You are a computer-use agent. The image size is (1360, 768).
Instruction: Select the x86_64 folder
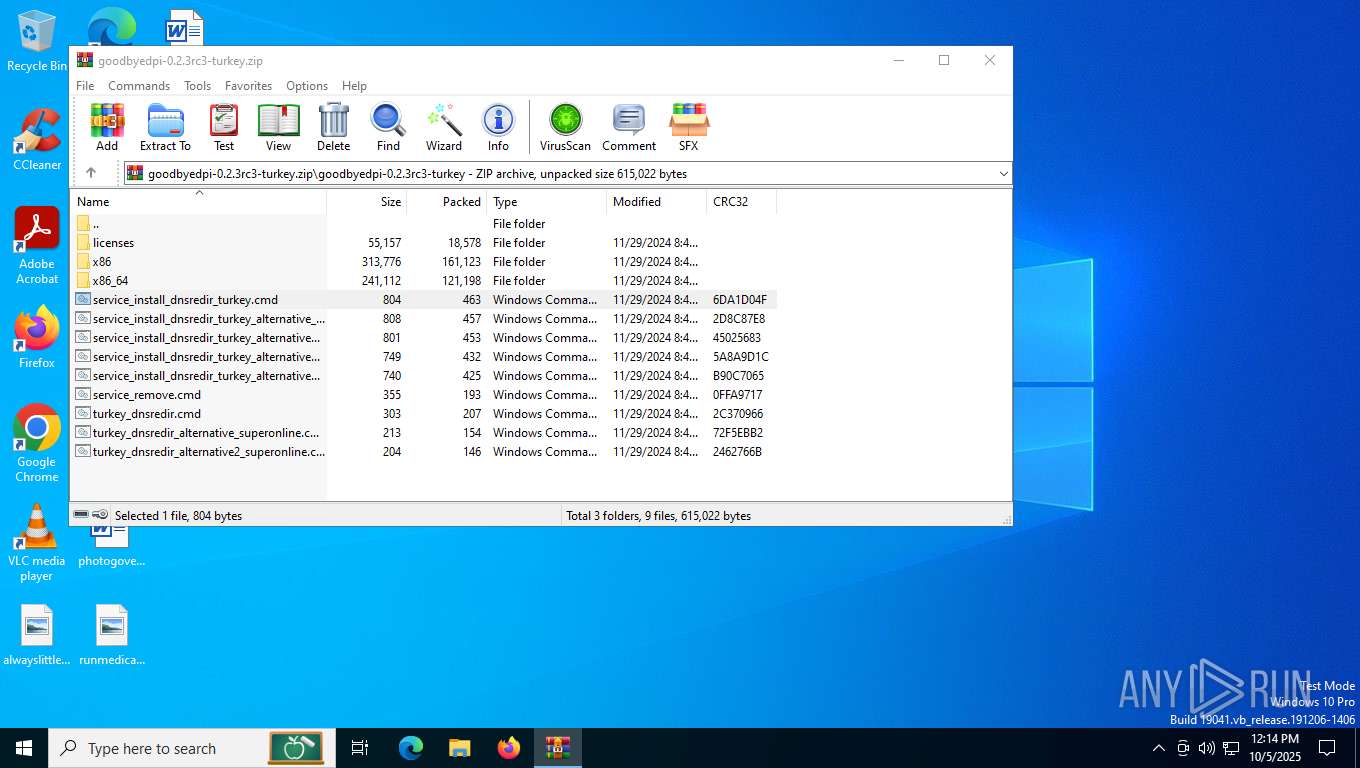110,281
